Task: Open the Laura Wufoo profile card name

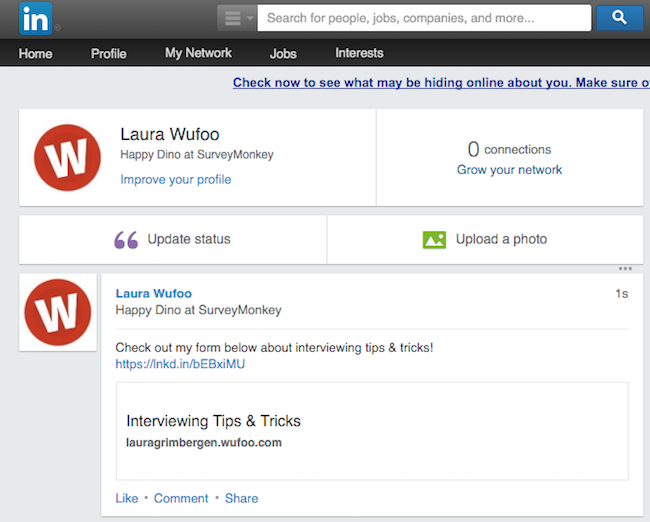Action: tap(170, 134)
